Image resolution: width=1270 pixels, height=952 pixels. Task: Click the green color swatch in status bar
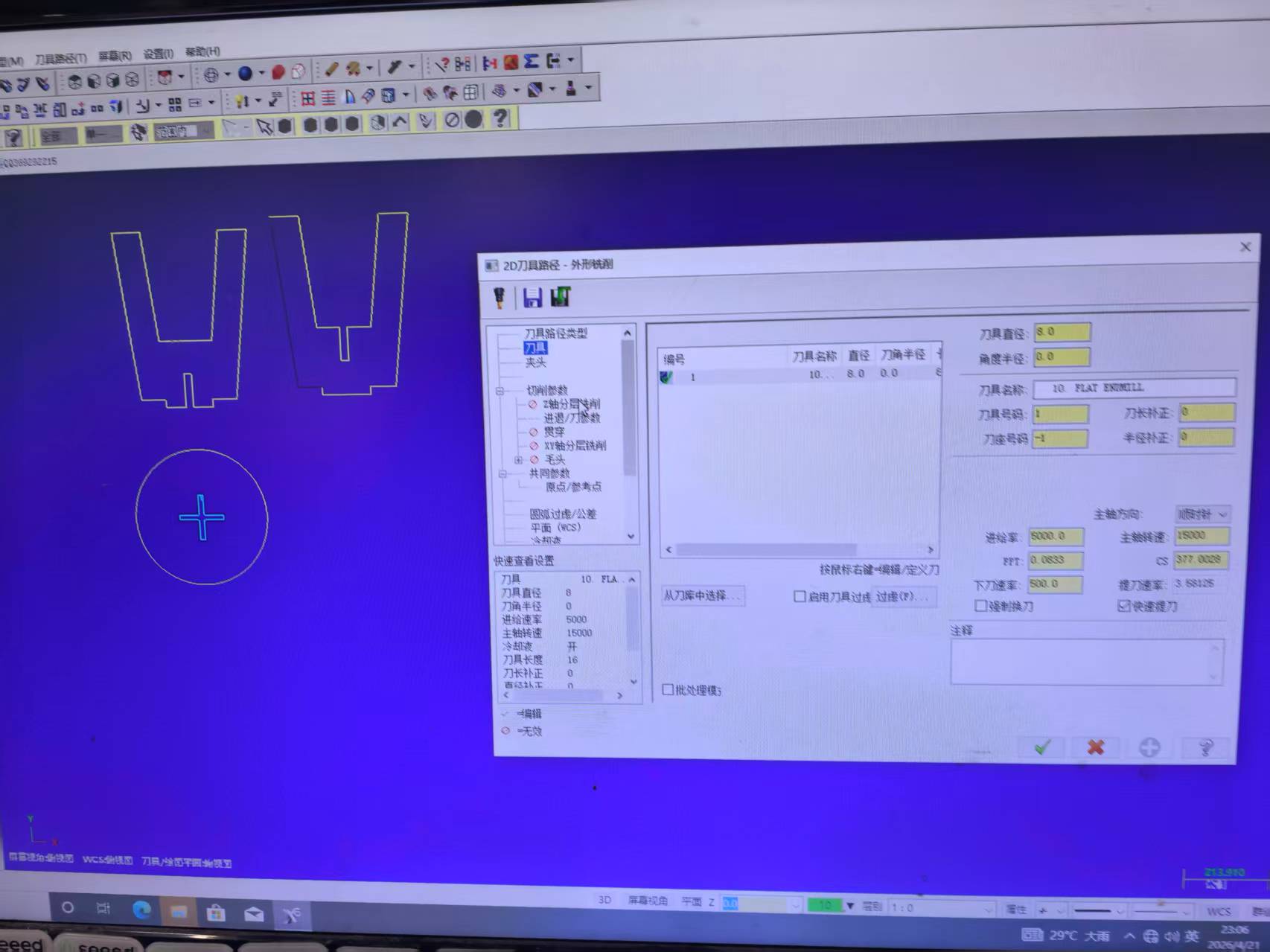tap(824, 905)
